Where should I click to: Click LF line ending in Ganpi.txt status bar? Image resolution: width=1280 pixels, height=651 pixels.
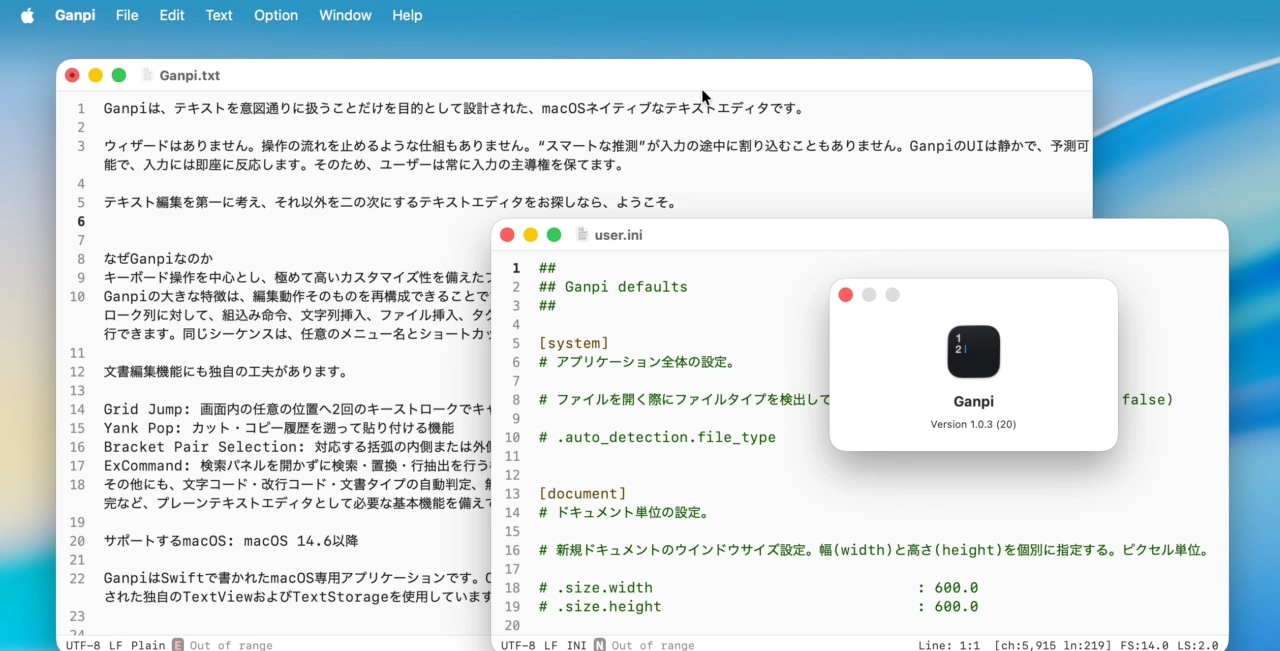(x=116, y=645)
